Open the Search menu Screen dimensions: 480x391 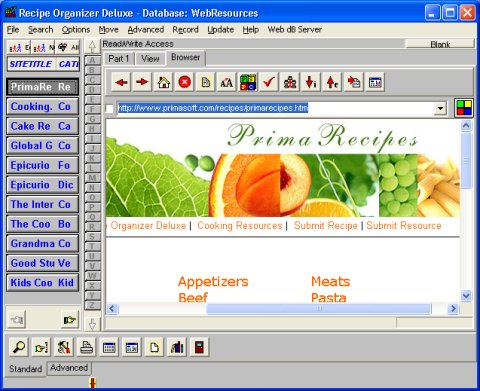(40, 30)
